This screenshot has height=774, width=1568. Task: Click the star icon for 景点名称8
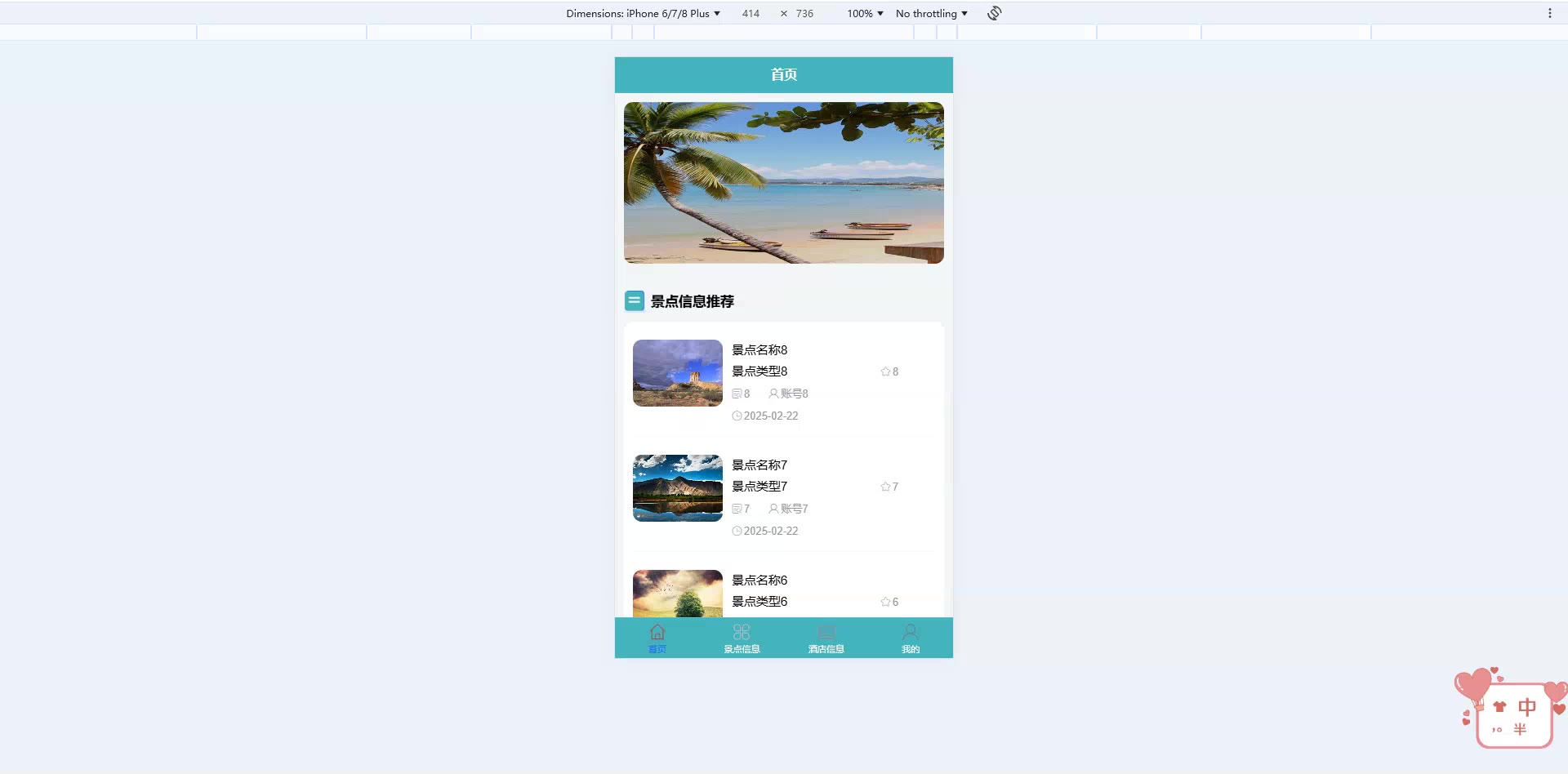click(885, 371)
